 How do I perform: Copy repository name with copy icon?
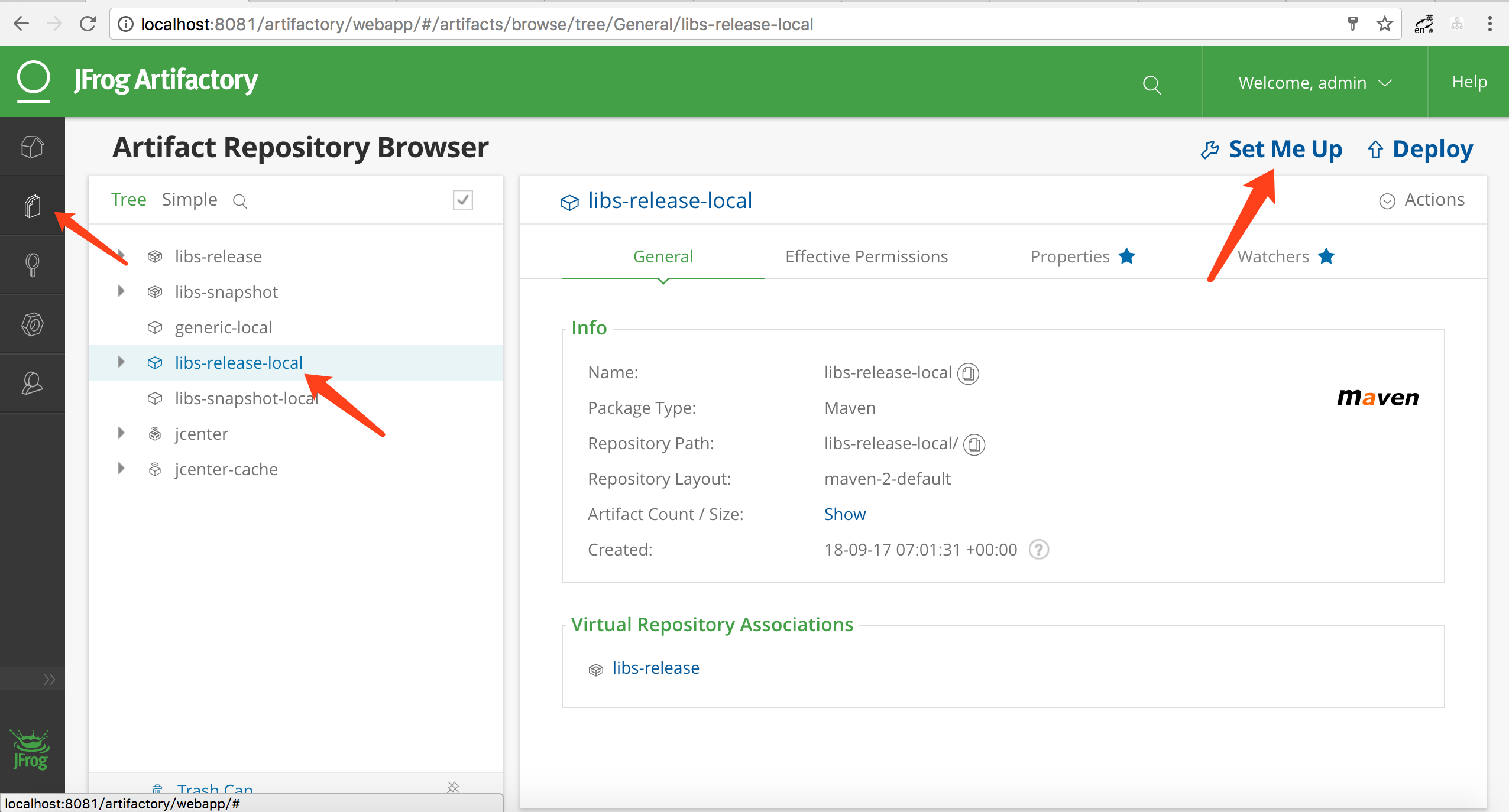click(x=968, y=373)
